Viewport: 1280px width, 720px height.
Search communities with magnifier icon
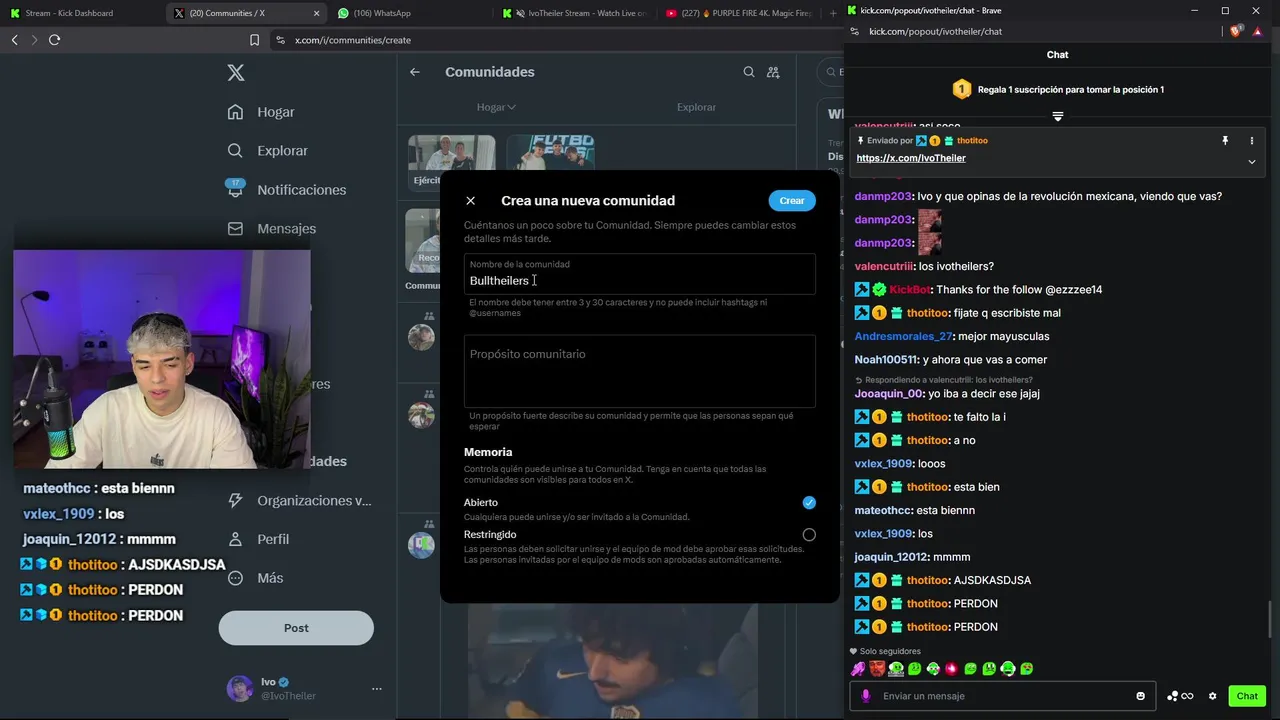click(x=749, y=72)
